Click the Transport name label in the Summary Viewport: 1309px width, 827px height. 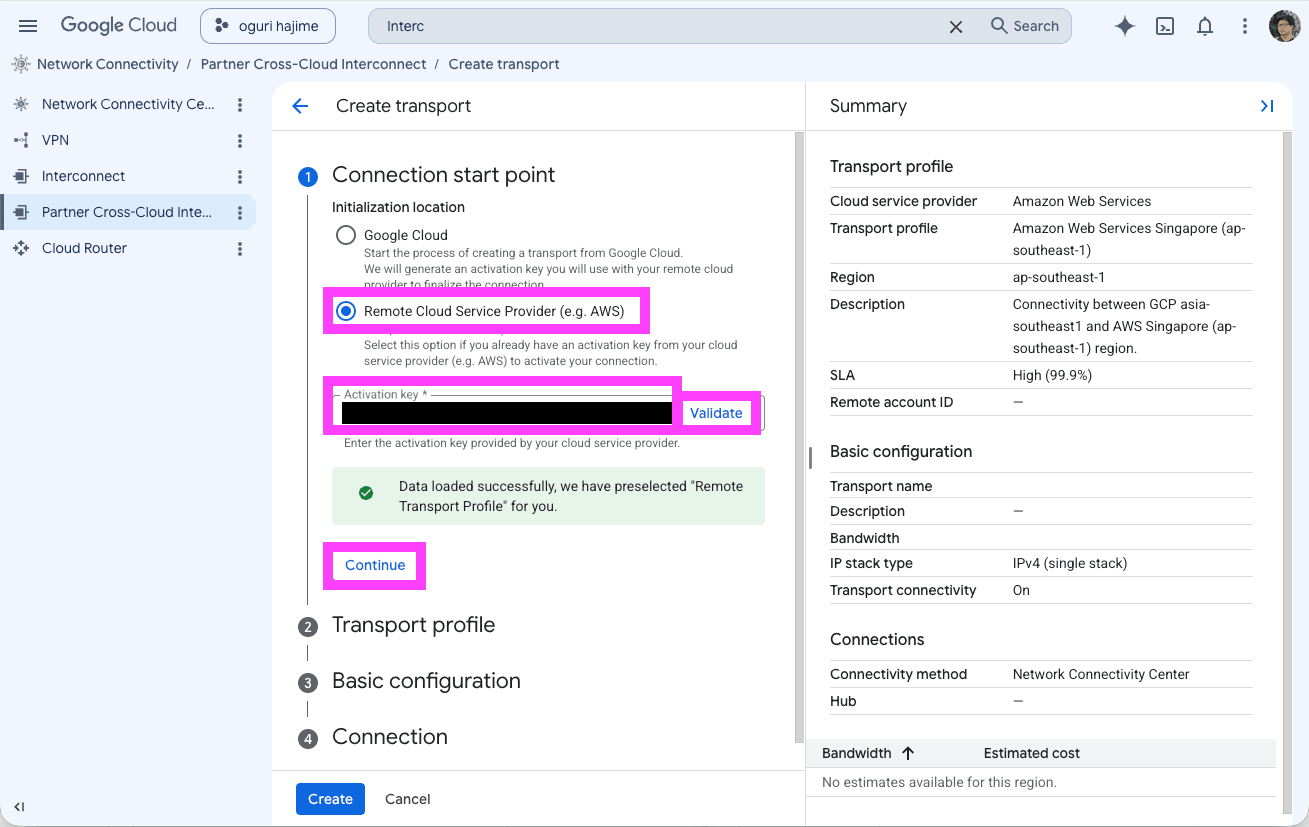point(881,486)
